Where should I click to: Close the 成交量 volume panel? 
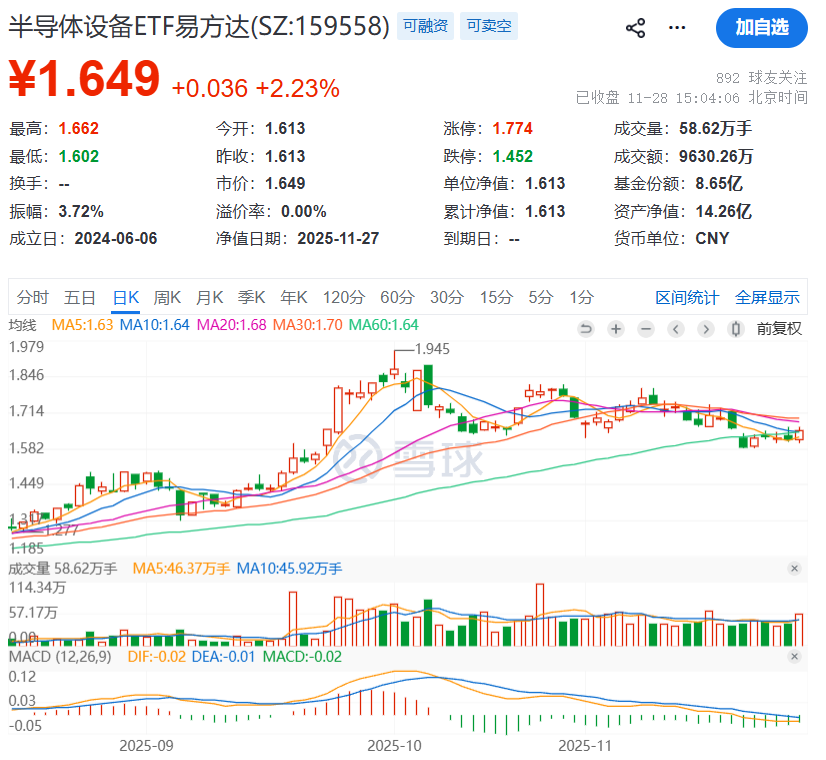pyautogui.click(x=795, y=568)
